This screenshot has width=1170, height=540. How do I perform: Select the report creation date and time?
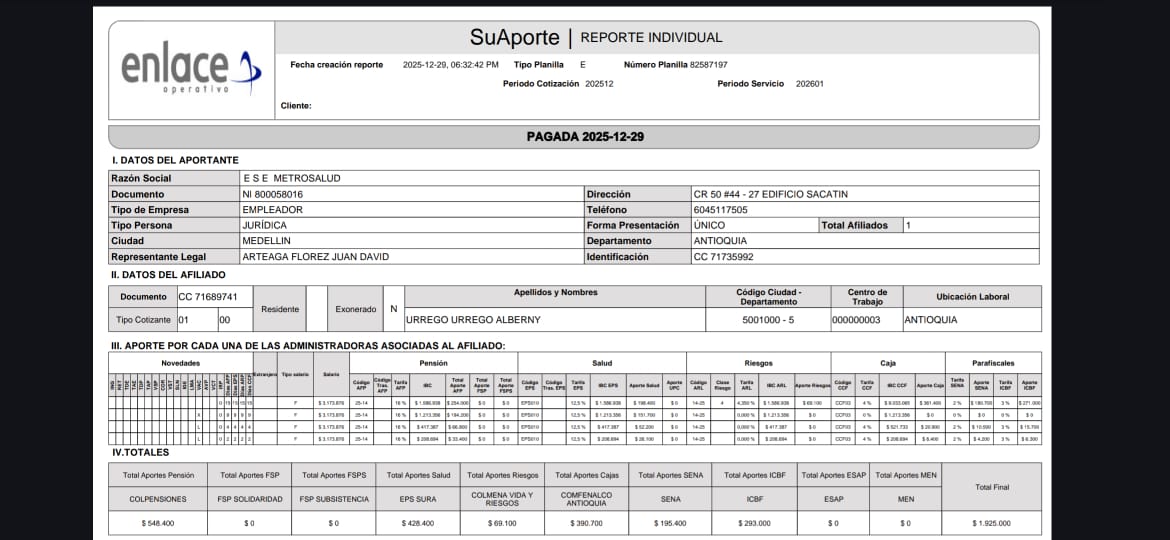click(450, 65)
